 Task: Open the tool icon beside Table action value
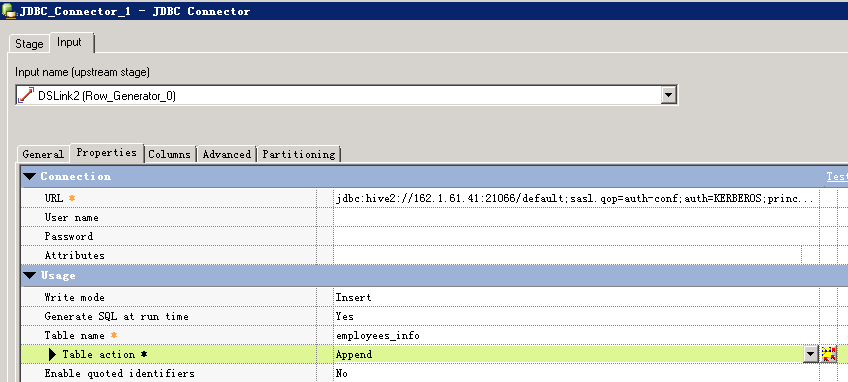(x=828, y=354)
